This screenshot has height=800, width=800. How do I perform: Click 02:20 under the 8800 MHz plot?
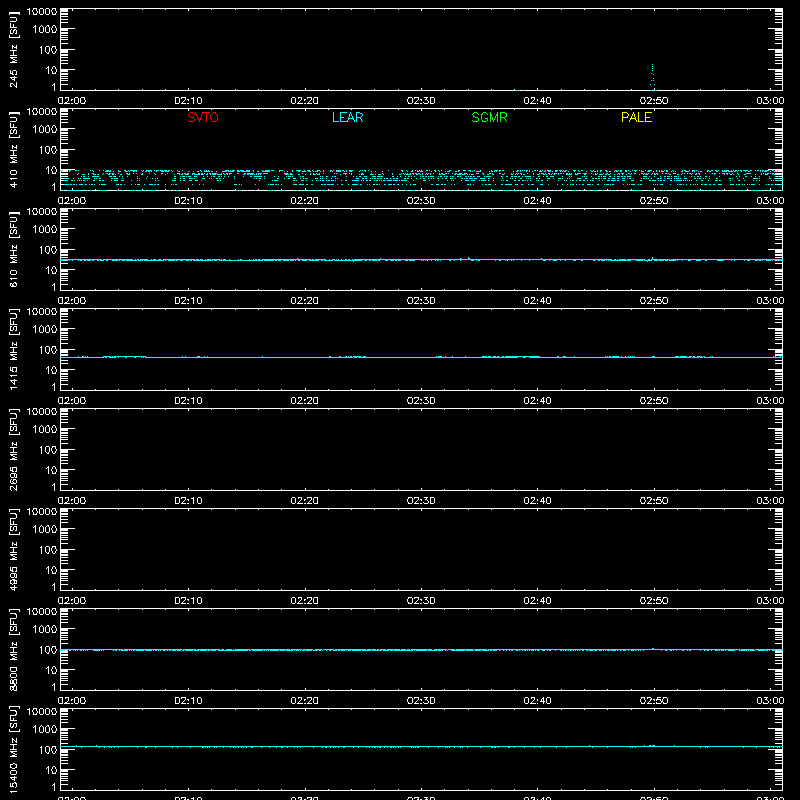(305, 701)
